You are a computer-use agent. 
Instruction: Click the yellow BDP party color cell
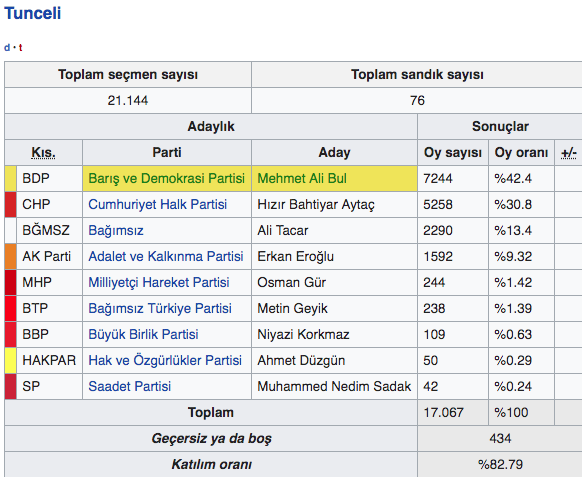pyautogui.click(x=10, y=179)
